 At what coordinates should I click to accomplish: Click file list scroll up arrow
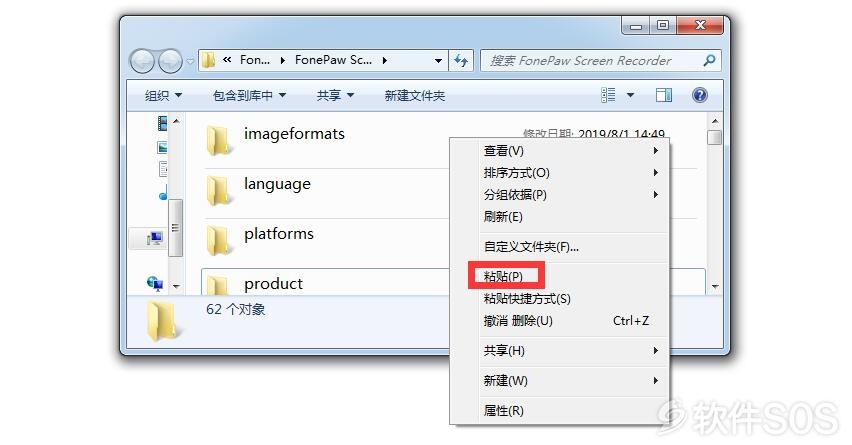tap(715, 121)
